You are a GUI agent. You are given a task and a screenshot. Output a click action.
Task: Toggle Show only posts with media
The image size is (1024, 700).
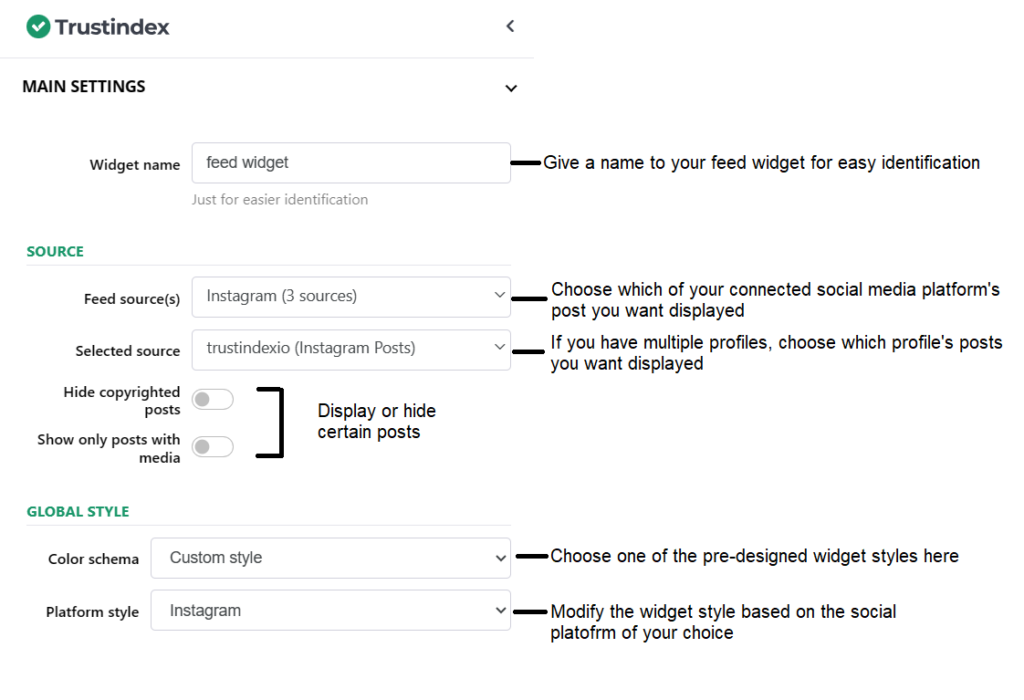[x=212, y=447]
